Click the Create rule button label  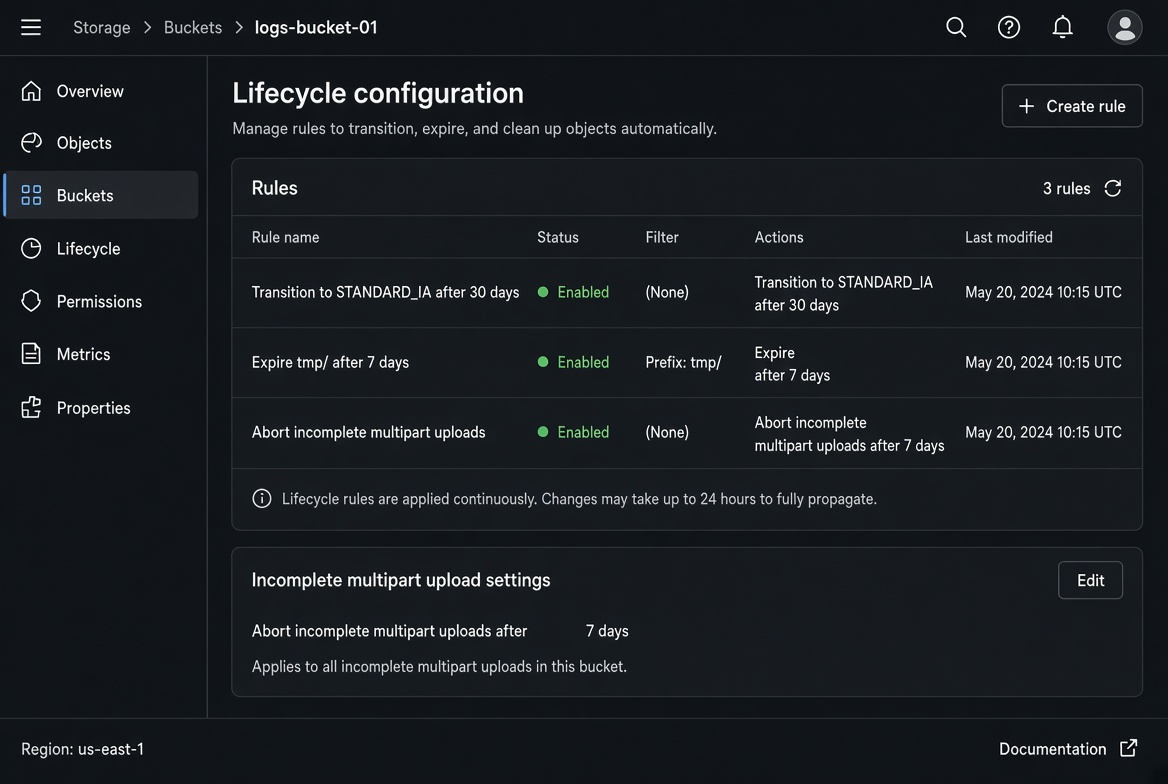click(1085, 106)
